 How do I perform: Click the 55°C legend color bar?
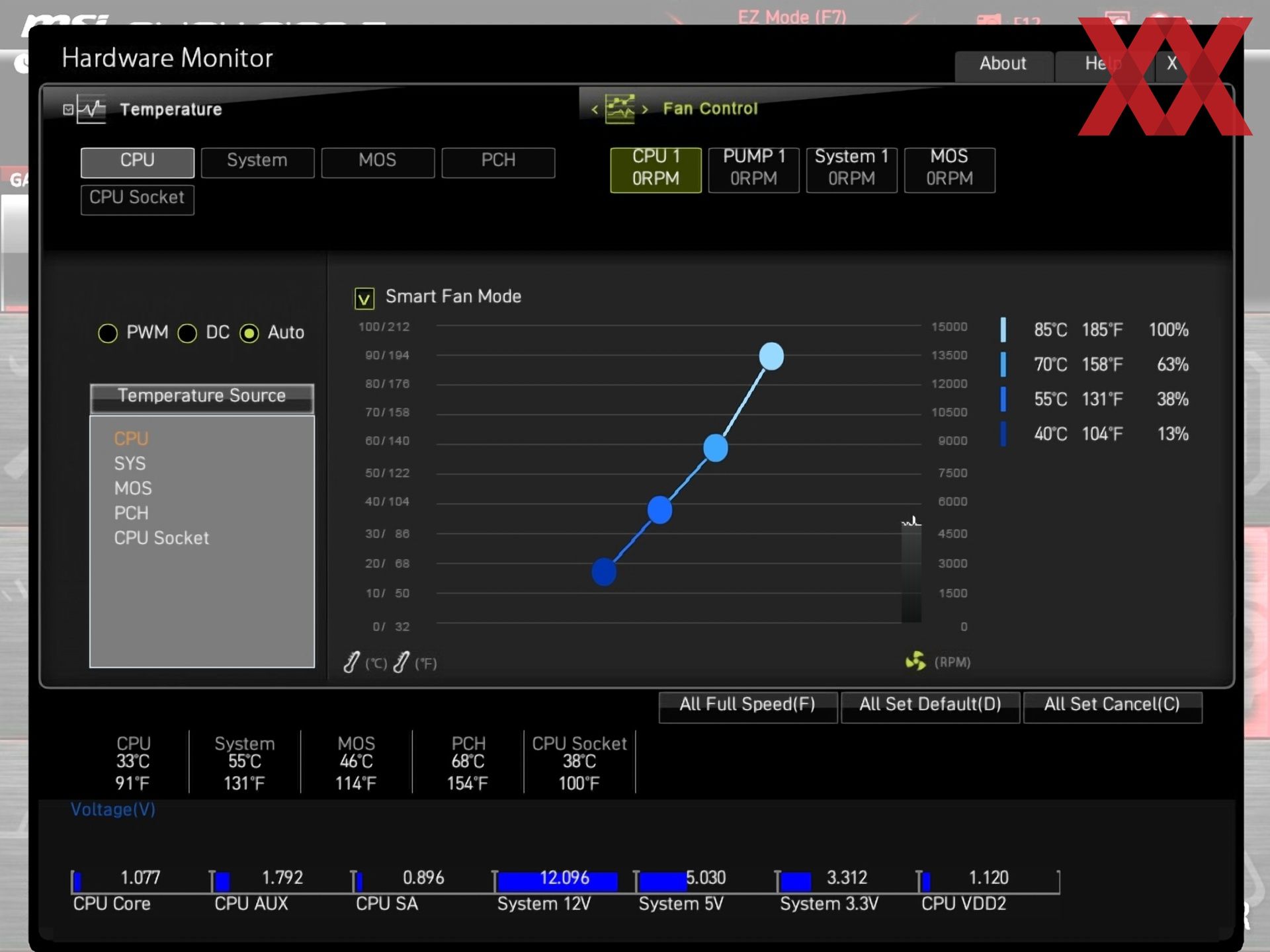pos(1003,399)
